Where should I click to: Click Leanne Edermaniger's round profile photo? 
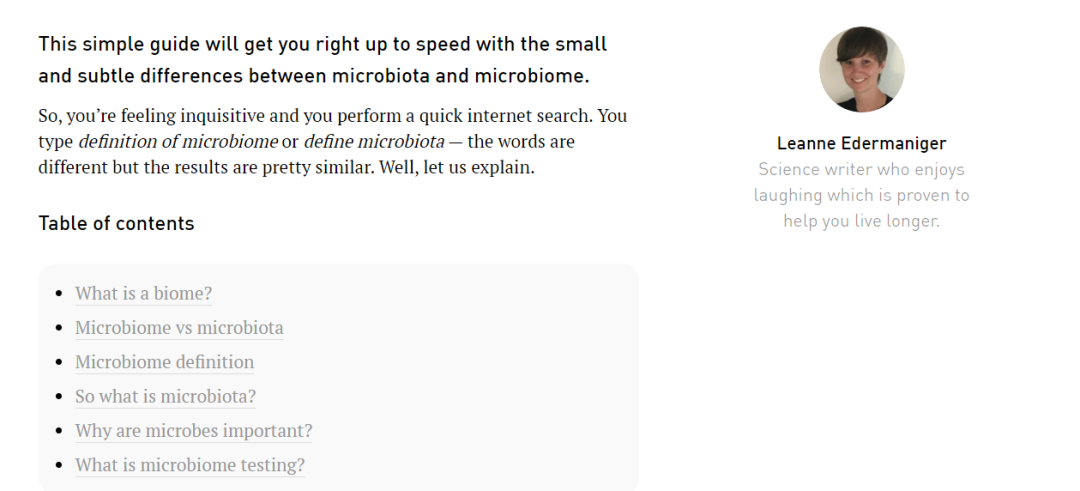click(862, 70)
